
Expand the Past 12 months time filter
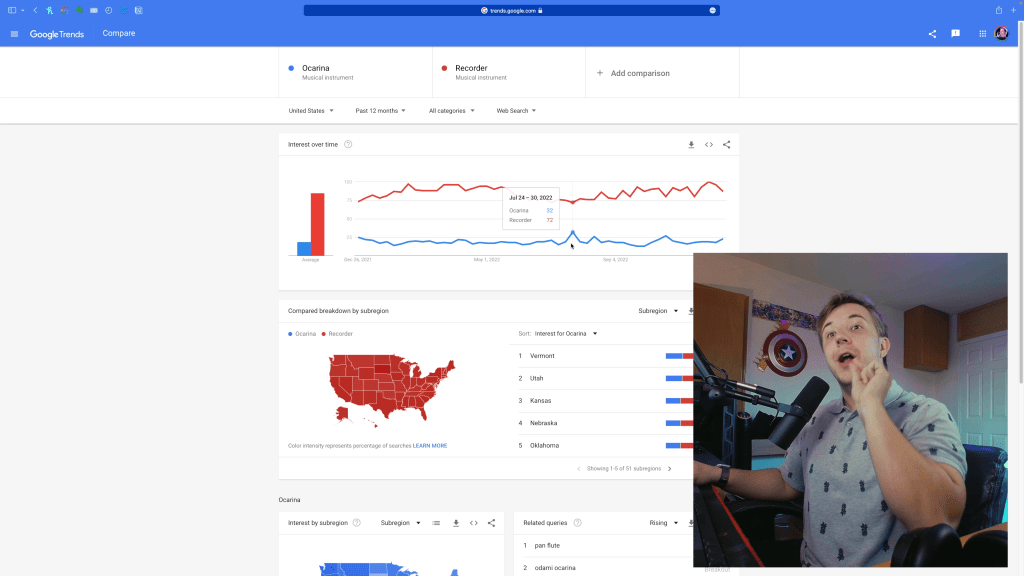click(380, 111)
